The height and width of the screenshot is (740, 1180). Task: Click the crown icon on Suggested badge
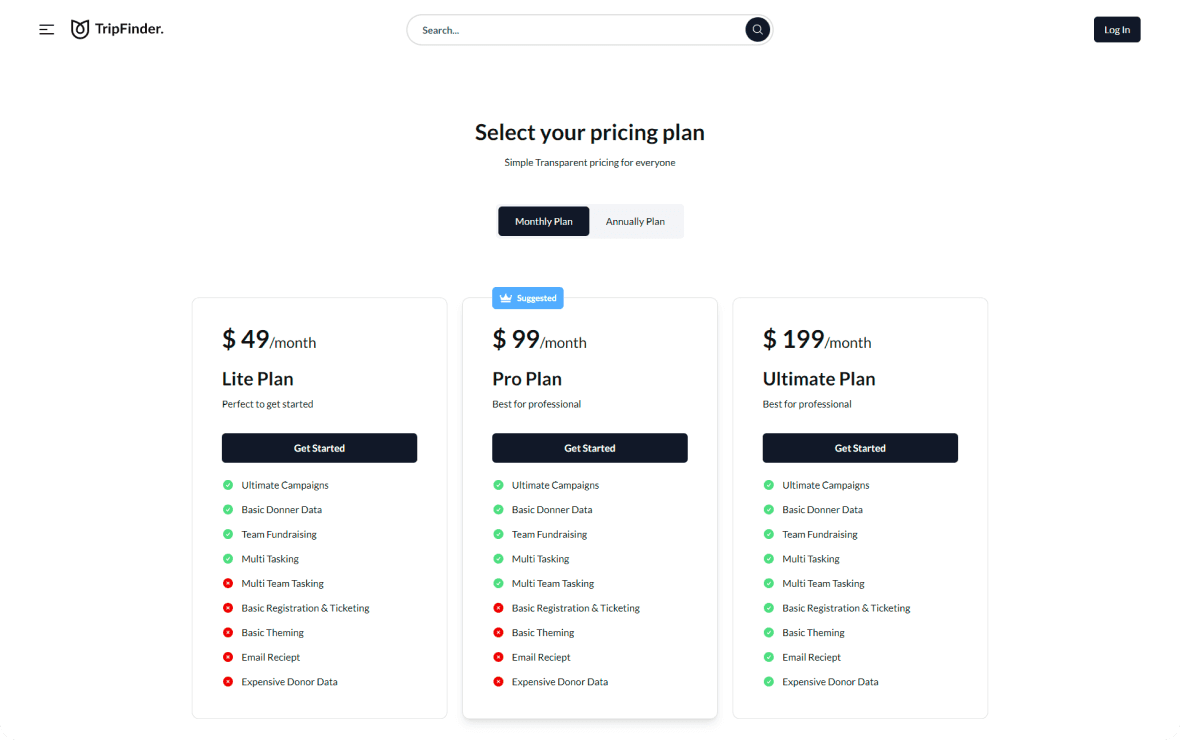506,298
